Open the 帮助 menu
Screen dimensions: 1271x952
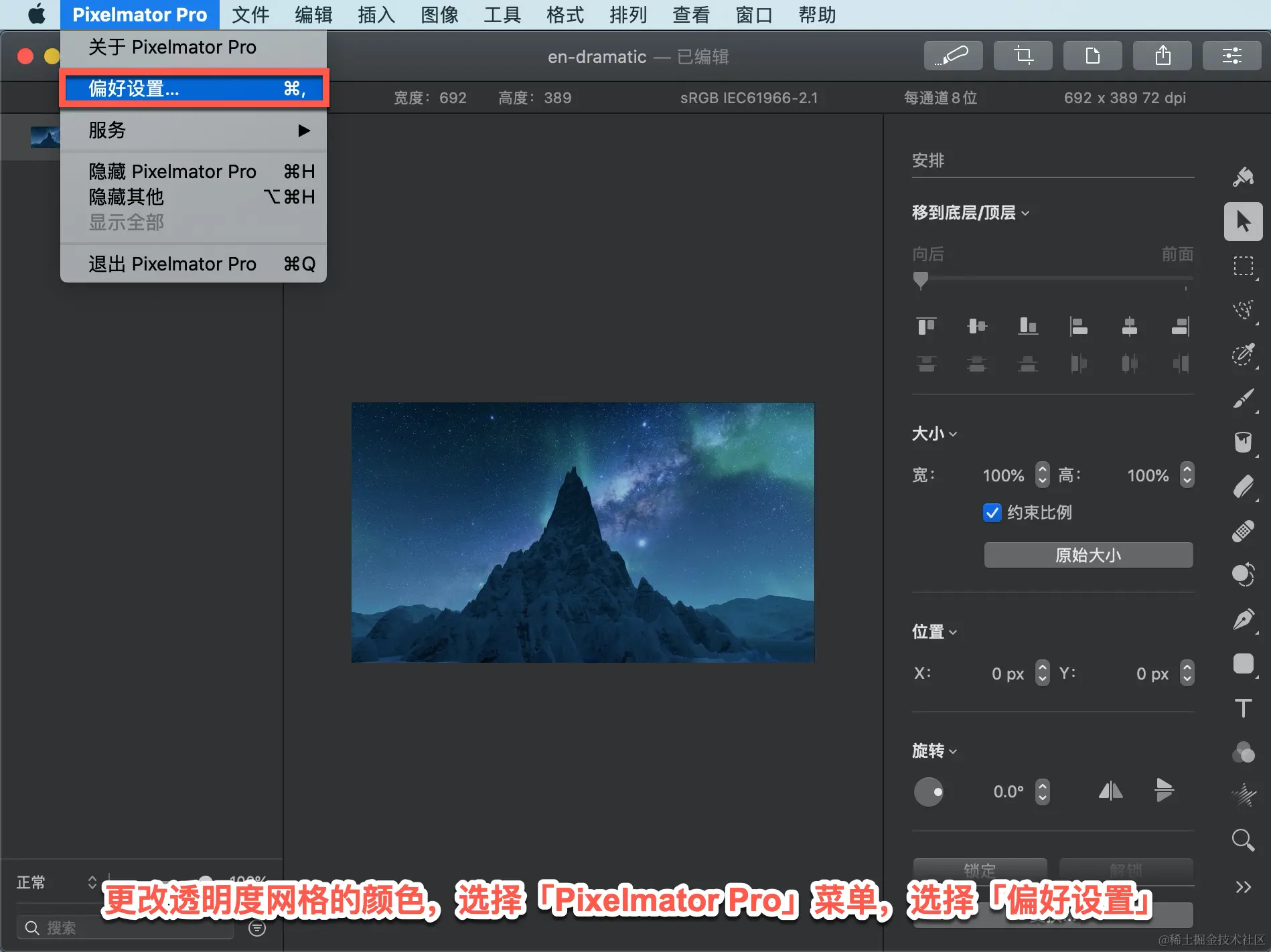[x=817, y=15]
